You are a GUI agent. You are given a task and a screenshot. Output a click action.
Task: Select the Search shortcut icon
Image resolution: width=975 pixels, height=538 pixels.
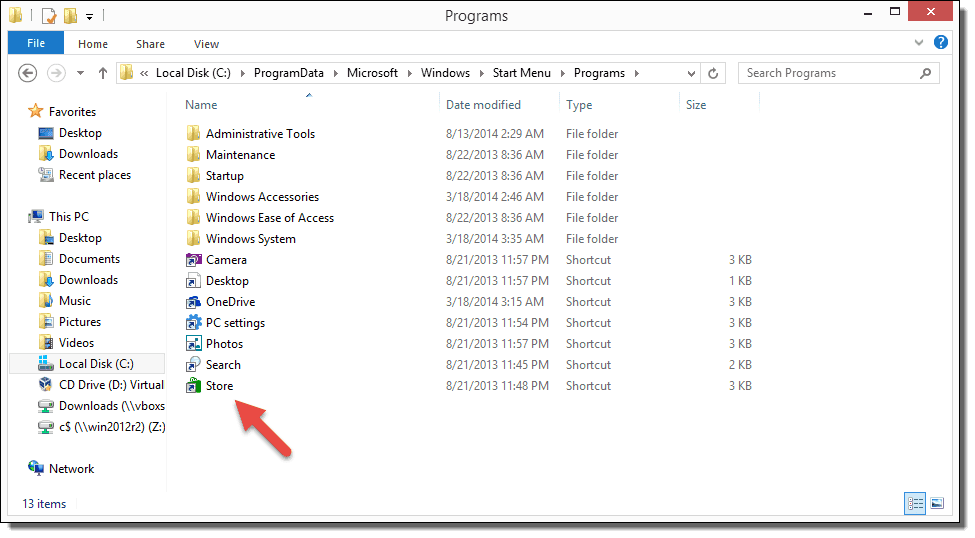(194, 365)
